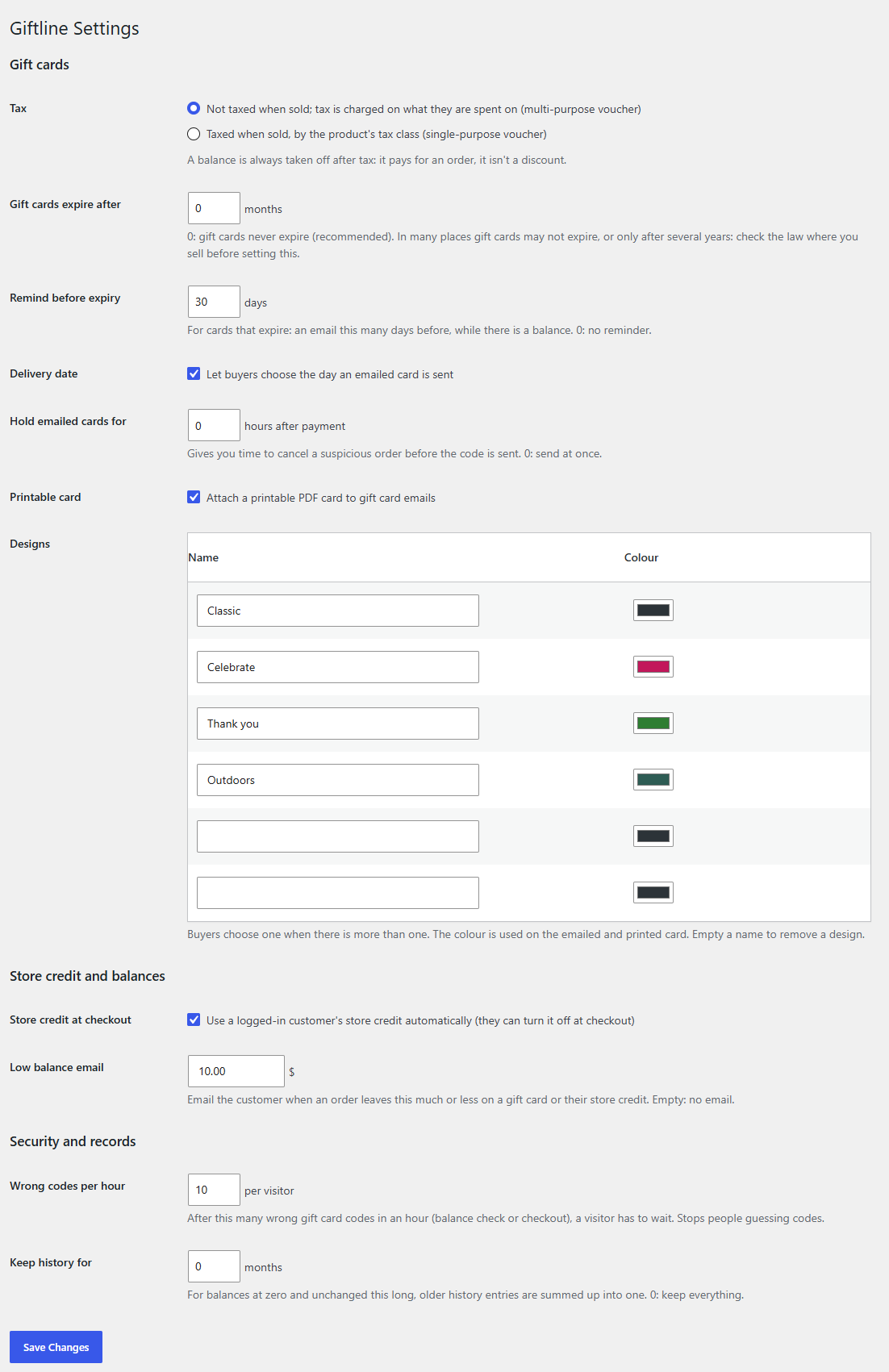Viewport: 889px width, 1372px height.
Task: Open the Celebrate design colour picker
Action: point(653,667)
